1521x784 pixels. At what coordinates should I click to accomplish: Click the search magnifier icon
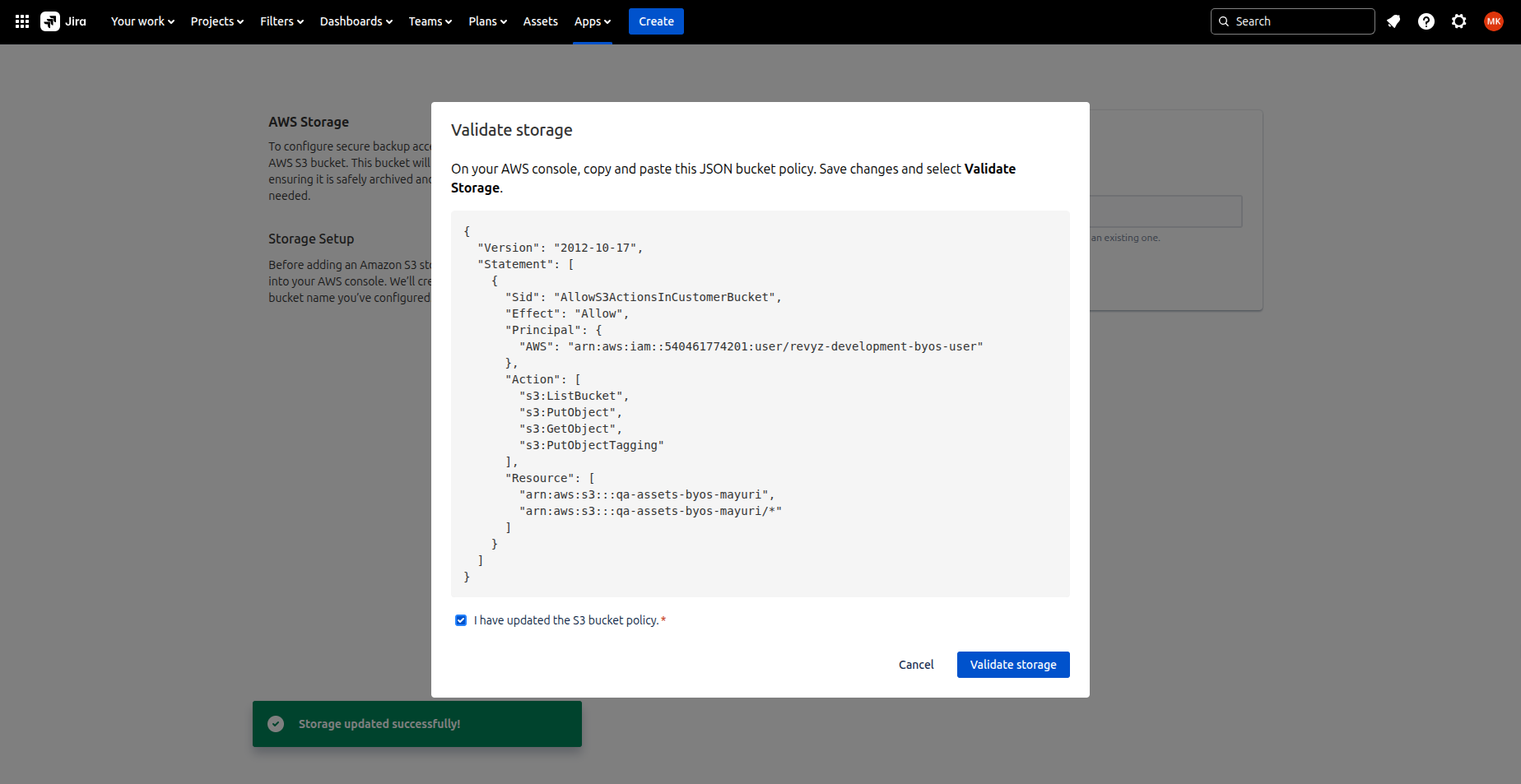pyautogui.click(x=1224, y=21)
